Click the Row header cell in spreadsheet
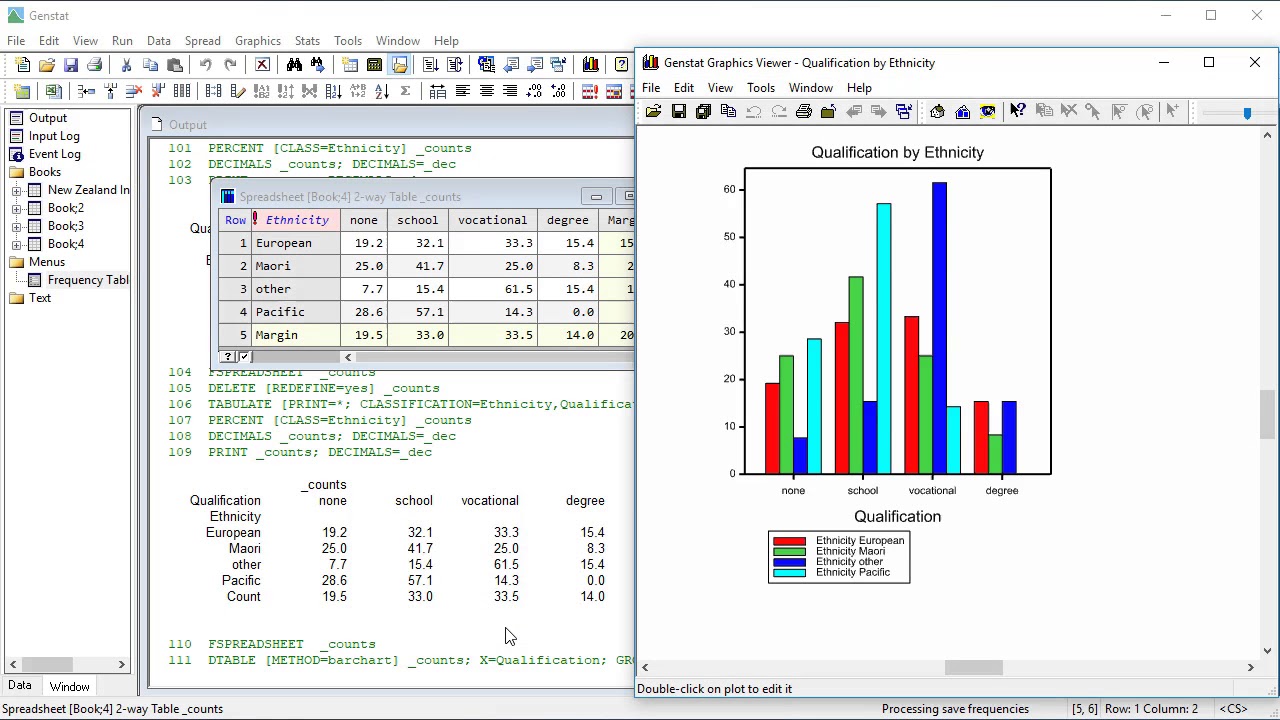1280x720 pixels. [x=235, y=220]
